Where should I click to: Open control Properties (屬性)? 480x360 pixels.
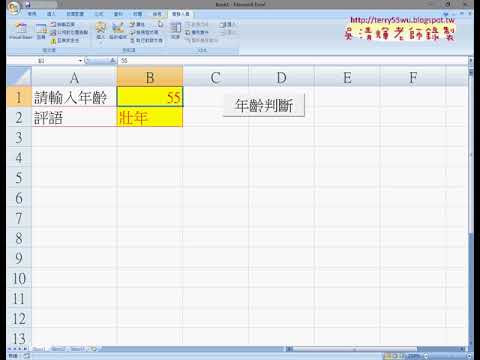[x=137, y=24]
